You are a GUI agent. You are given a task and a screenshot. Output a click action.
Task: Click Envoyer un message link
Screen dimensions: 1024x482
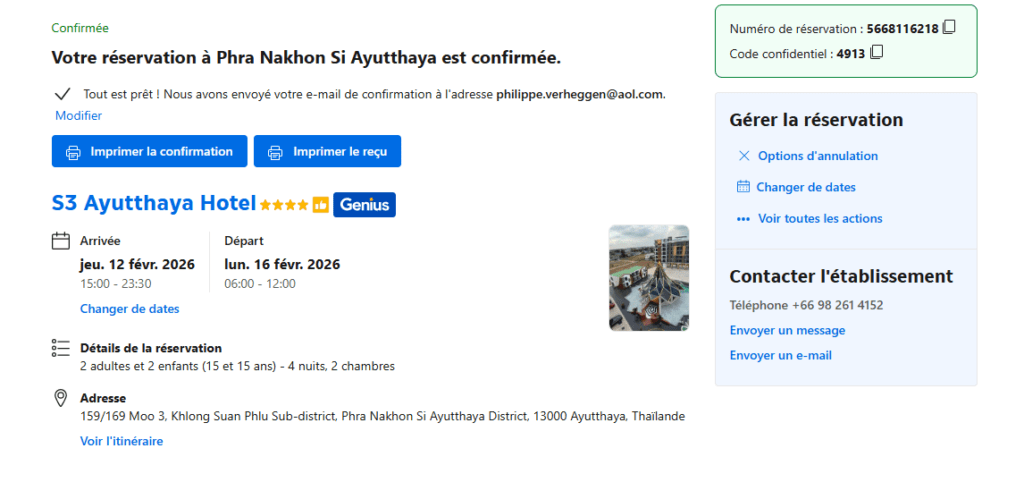pyautogui.click(x=787, y=330)
